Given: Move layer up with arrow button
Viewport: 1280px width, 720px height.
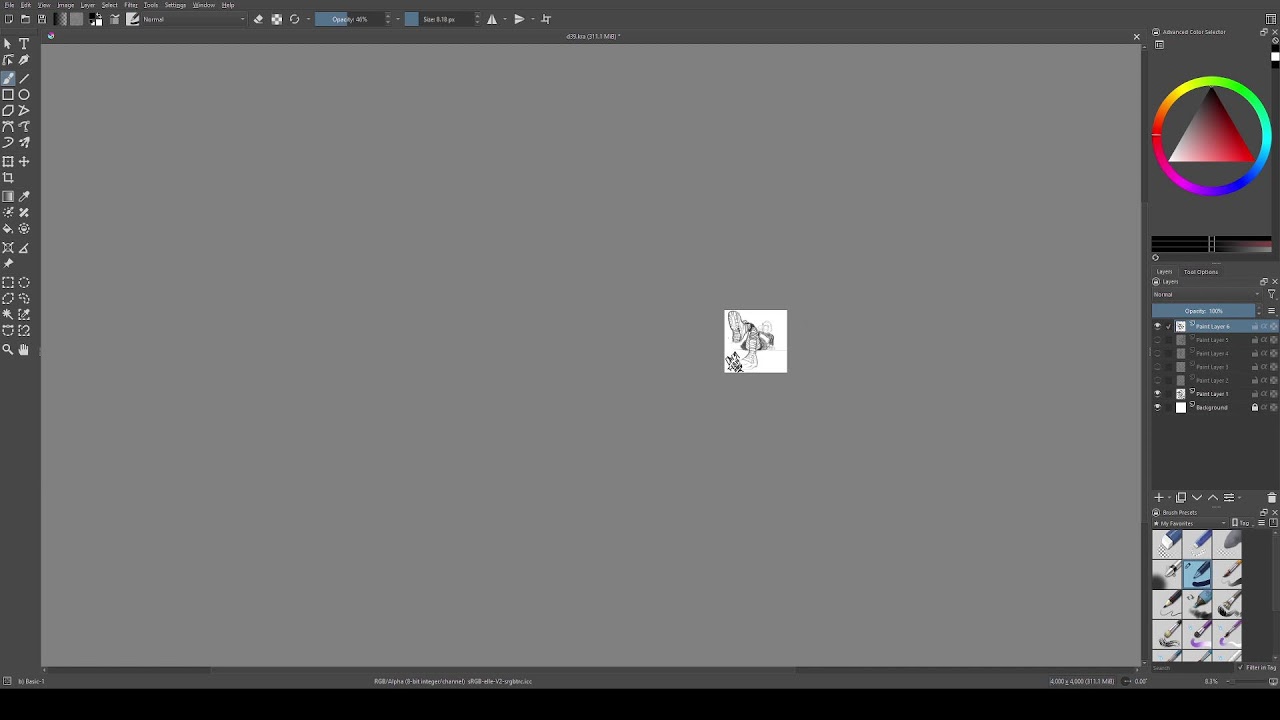Looking at the screenshot, I should point(1213,498).
